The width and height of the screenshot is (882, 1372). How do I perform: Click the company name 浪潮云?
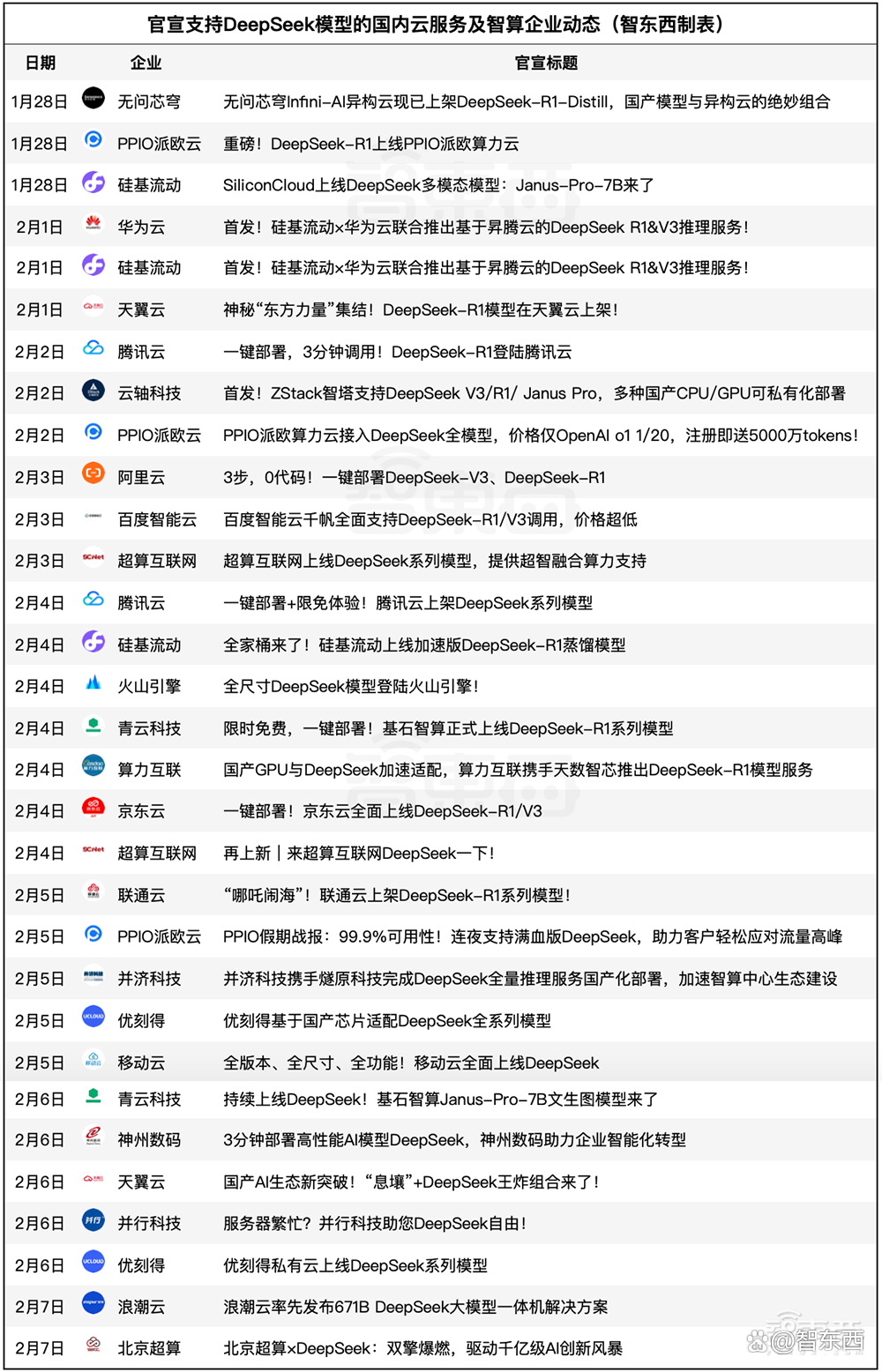(141, 1307)
